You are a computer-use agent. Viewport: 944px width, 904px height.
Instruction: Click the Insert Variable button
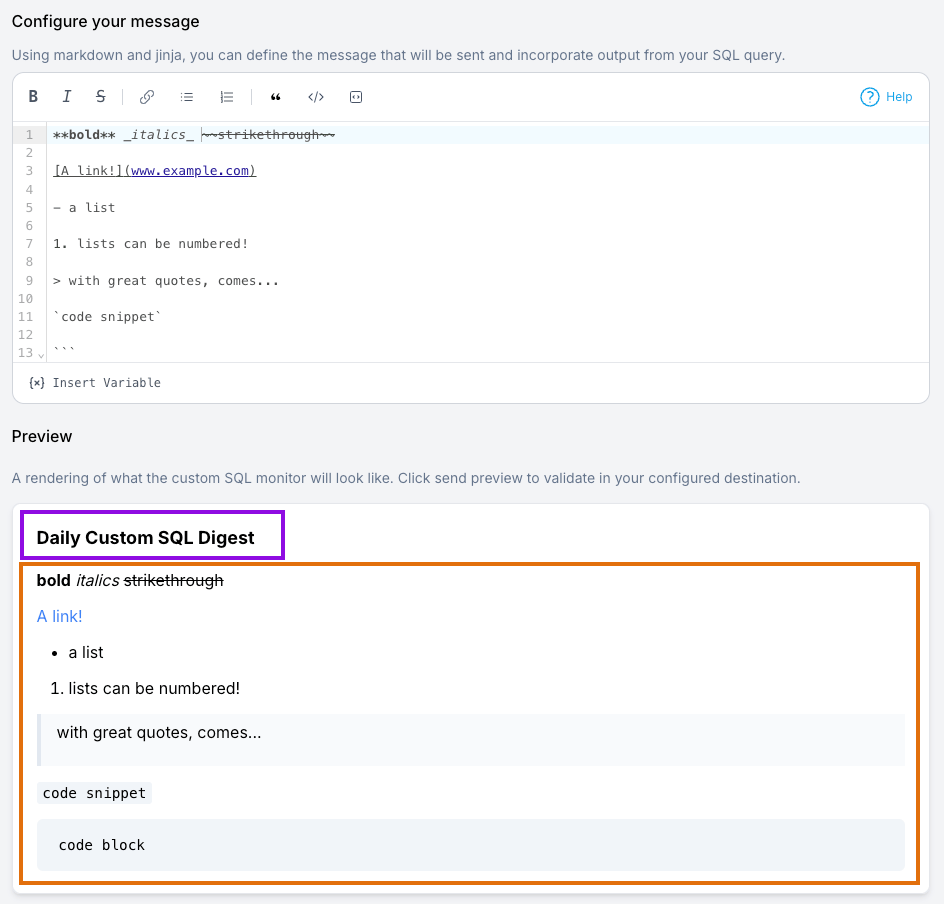[x=95, y=383]
